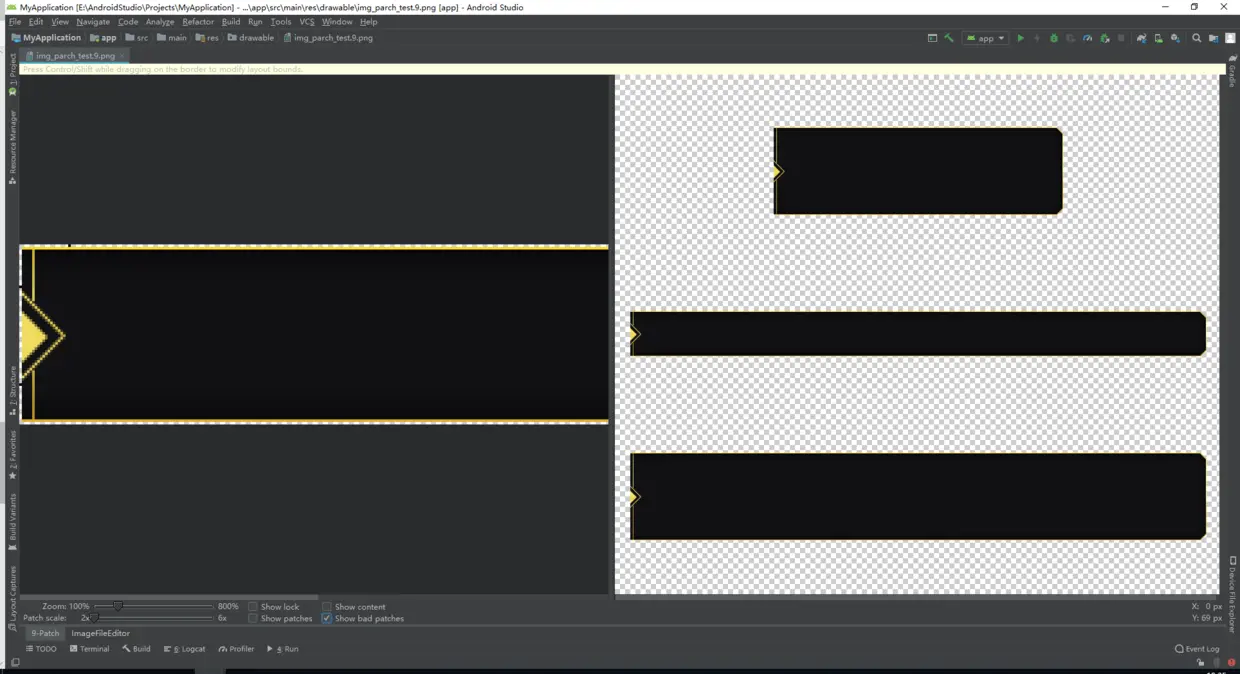Open the Logcat tool window
Viewport: 1240px width, 674px height.
pyautogui.click(x=185, y=649)
